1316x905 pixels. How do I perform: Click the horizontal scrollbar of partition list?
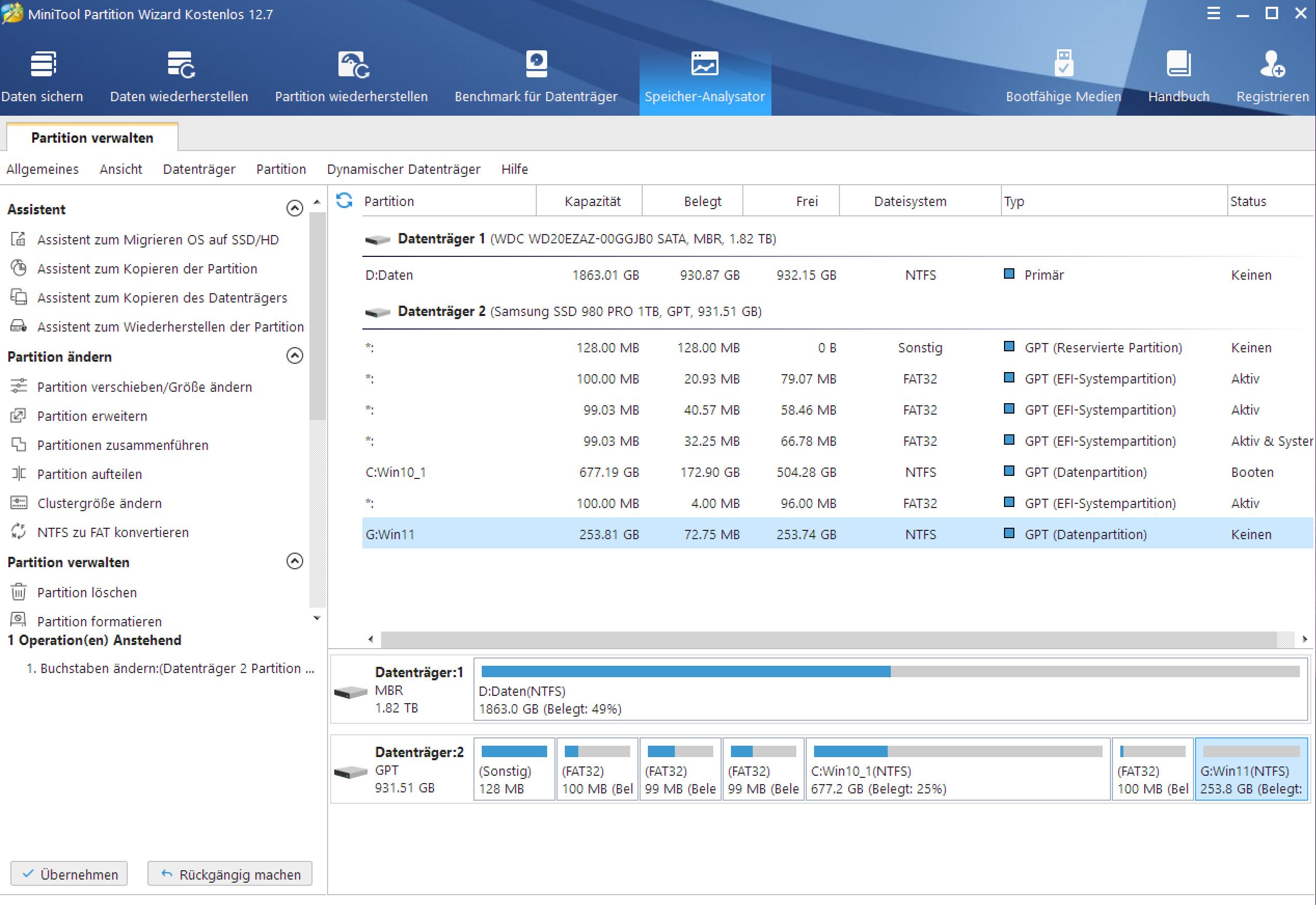tap(828, 640)
